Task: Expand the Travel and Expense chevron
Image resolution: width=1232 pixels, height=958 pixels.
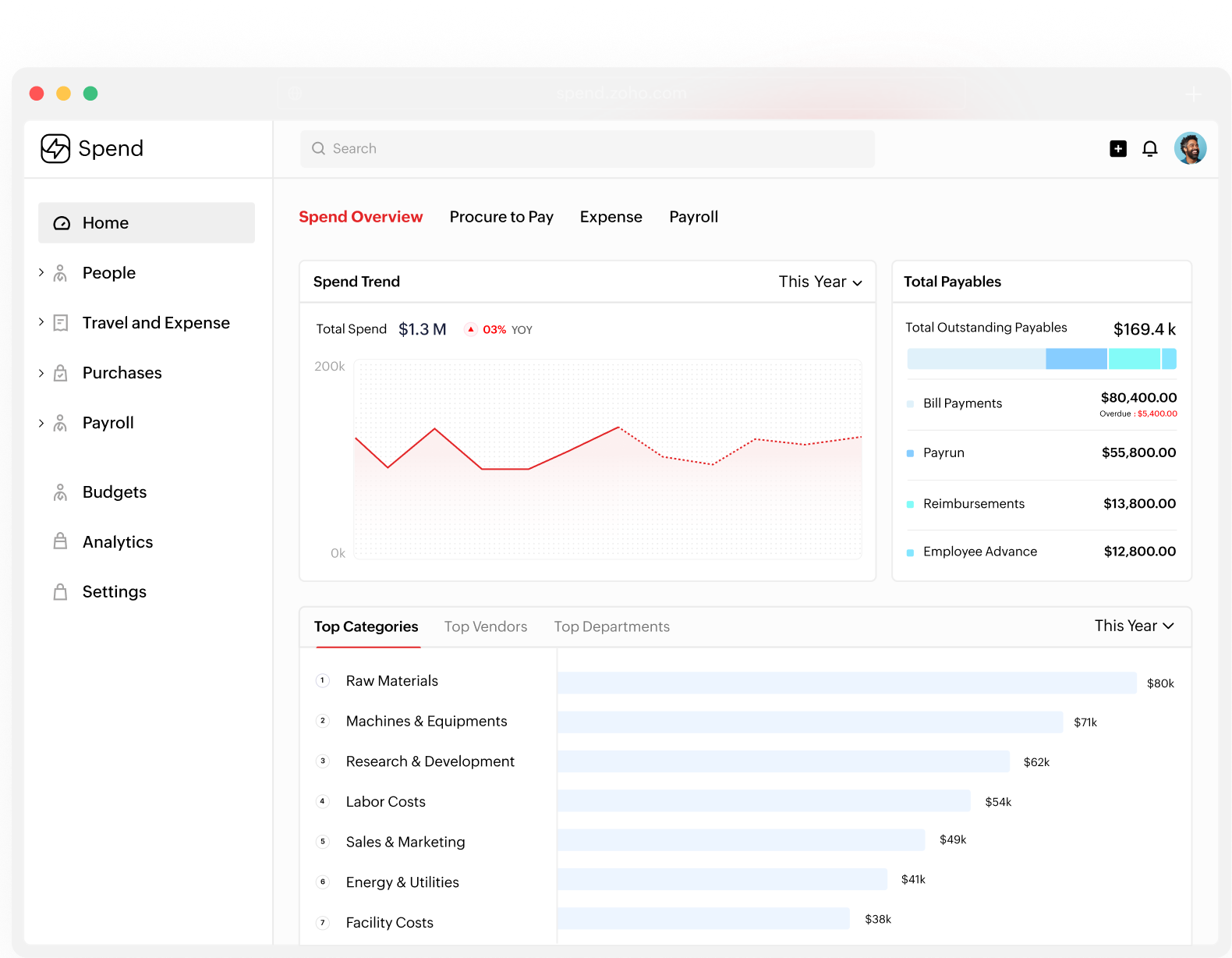Action: 41,322
